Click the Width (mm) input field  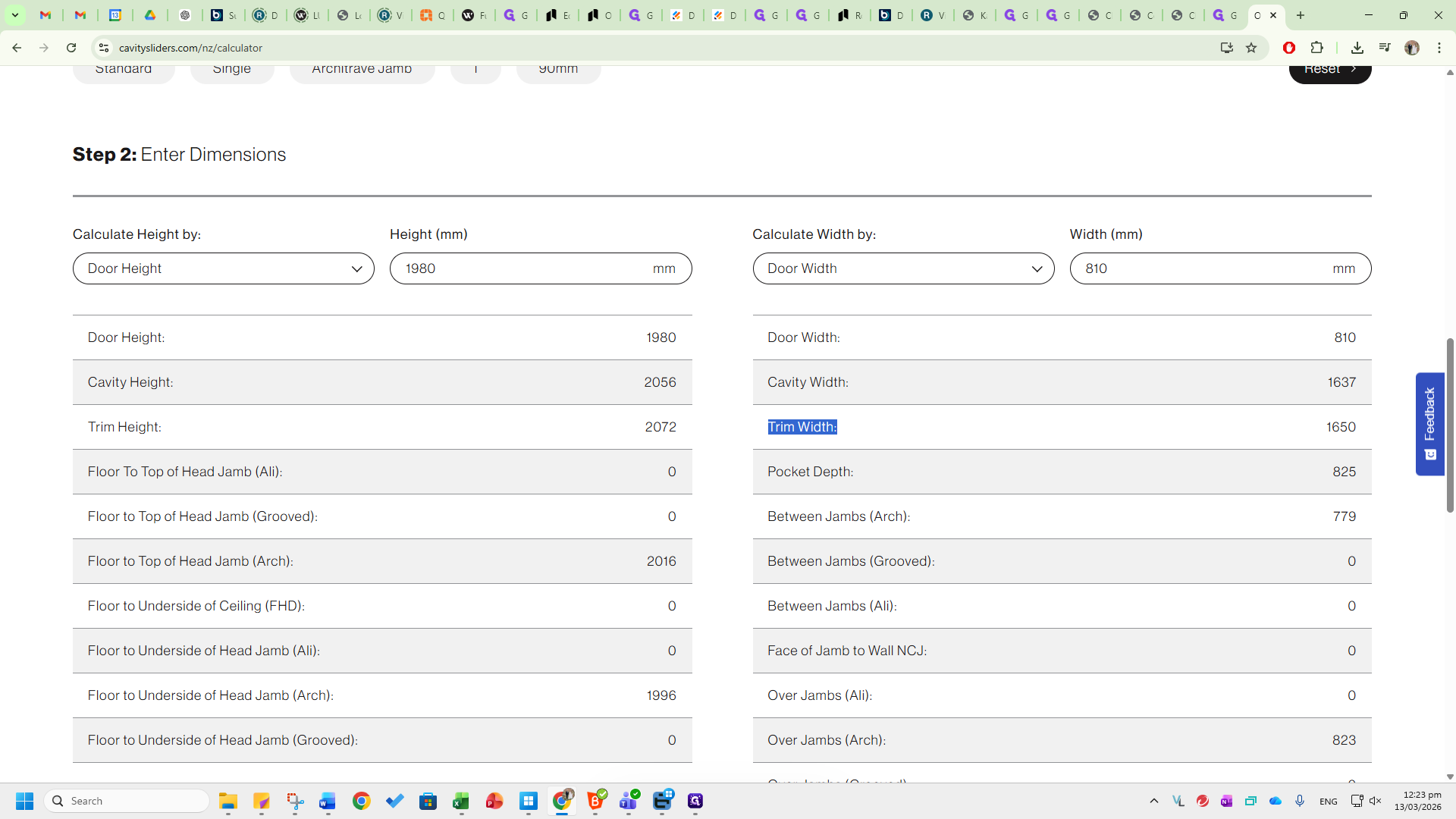(x=1206, y=268)
